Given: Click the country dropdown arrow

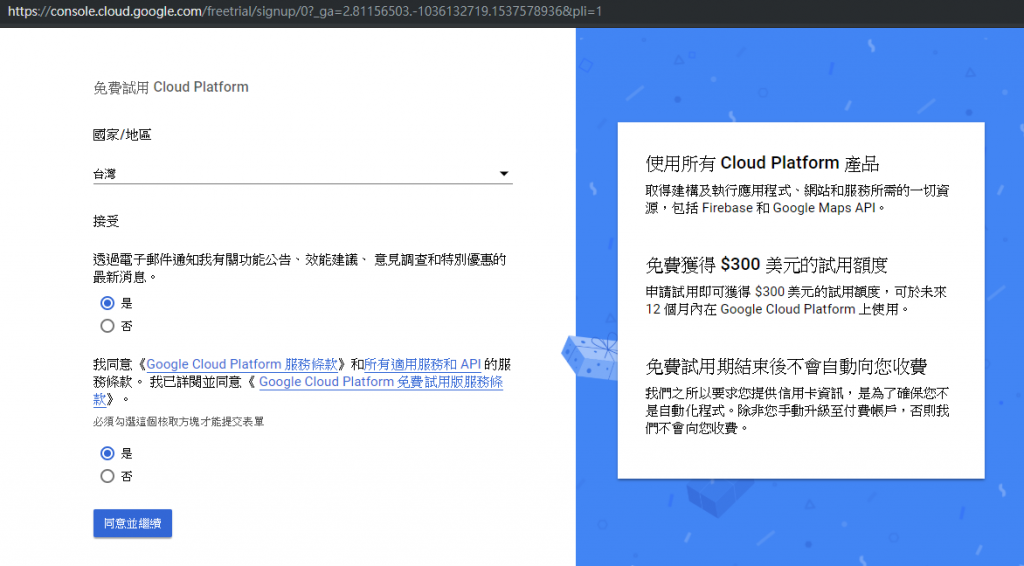Looking at the screenshot, I should [x=504, y=174].
